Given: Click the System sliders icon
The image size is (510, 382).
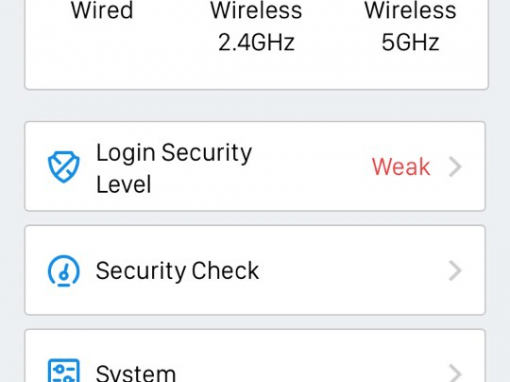Looking at the screenshot, I should tap(64, 370).
